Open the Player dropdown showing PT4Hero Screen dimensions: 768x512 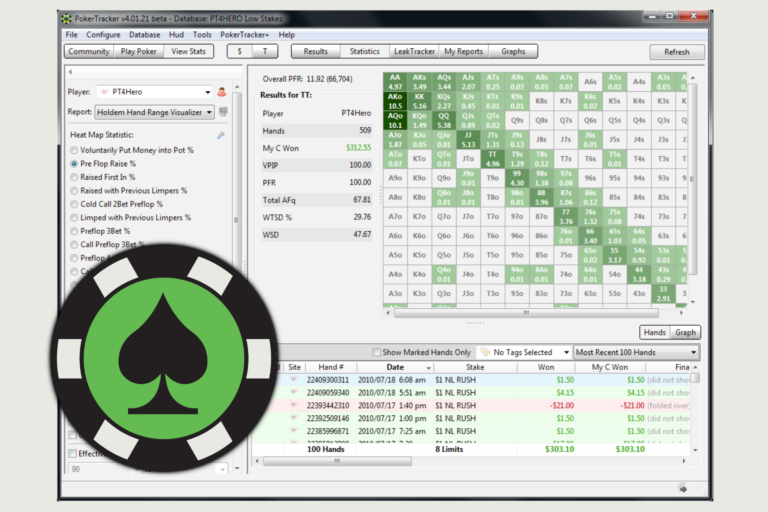[155, 92]
